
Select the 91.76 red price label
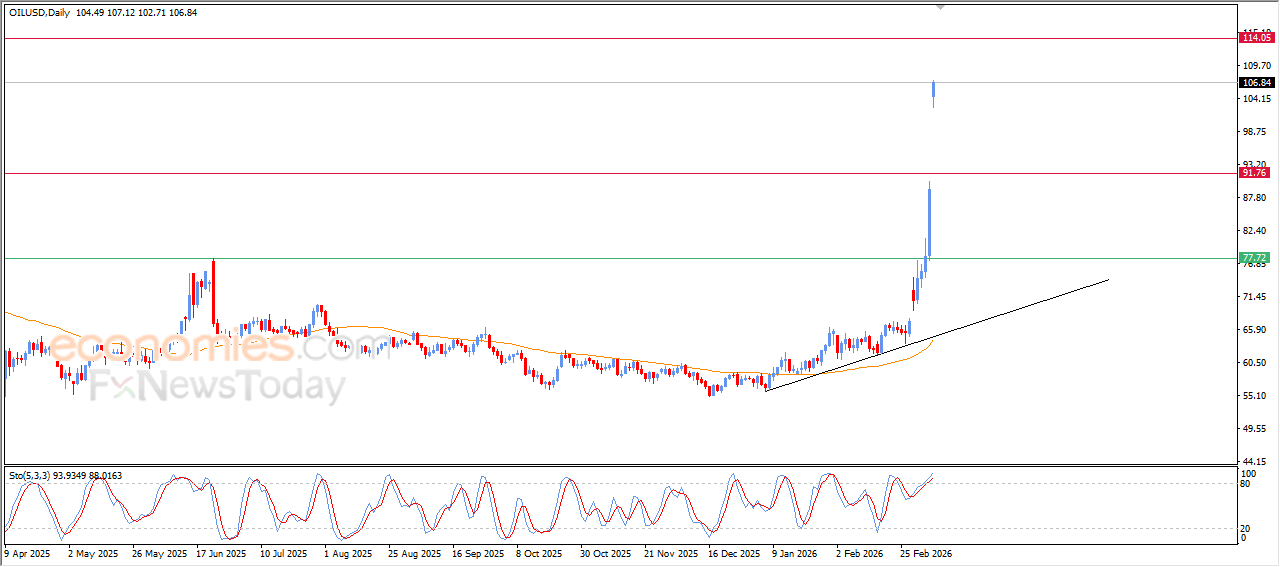tap(1254, 173)
